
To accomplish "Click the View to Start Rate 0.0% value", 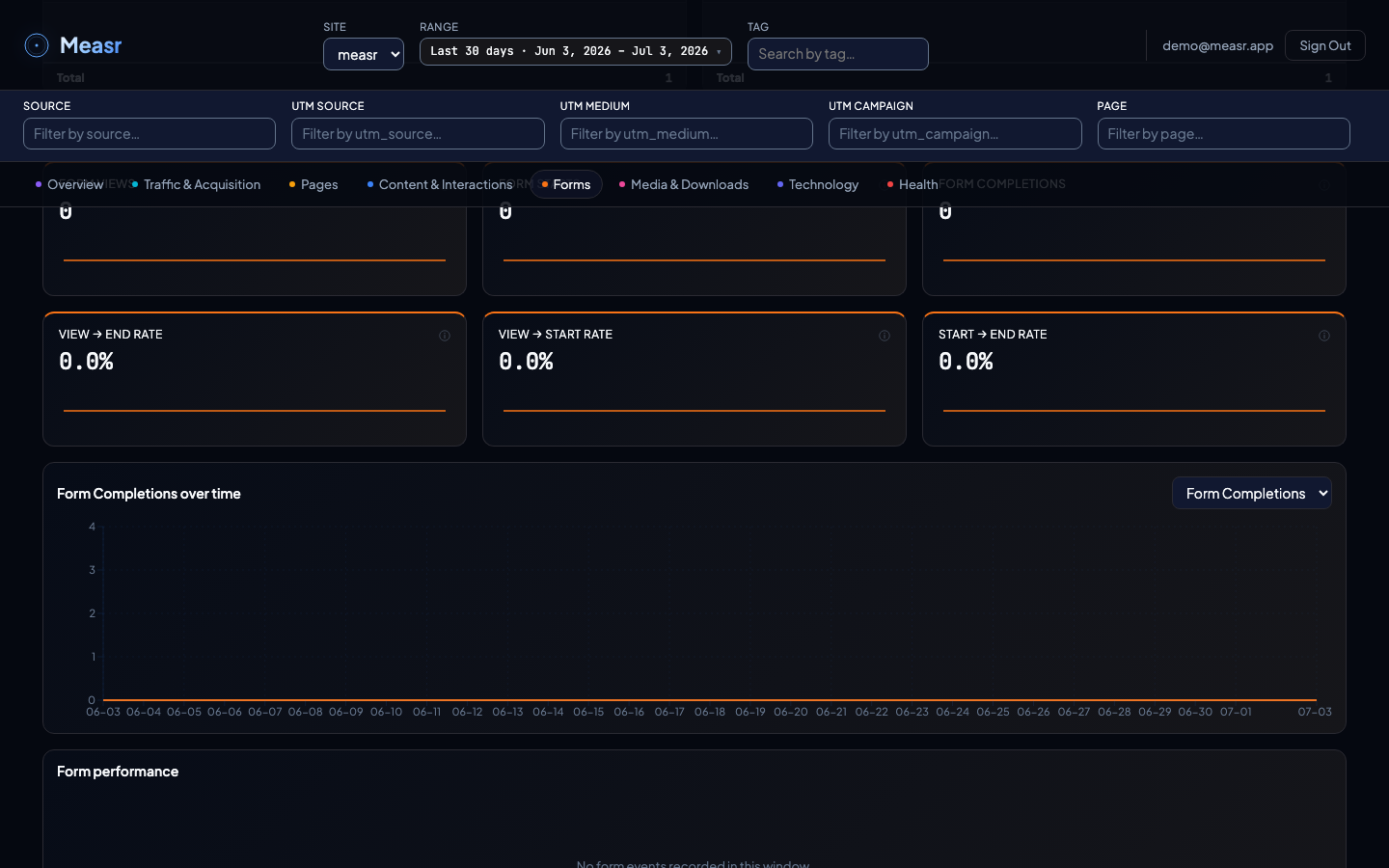I will 526,362.
